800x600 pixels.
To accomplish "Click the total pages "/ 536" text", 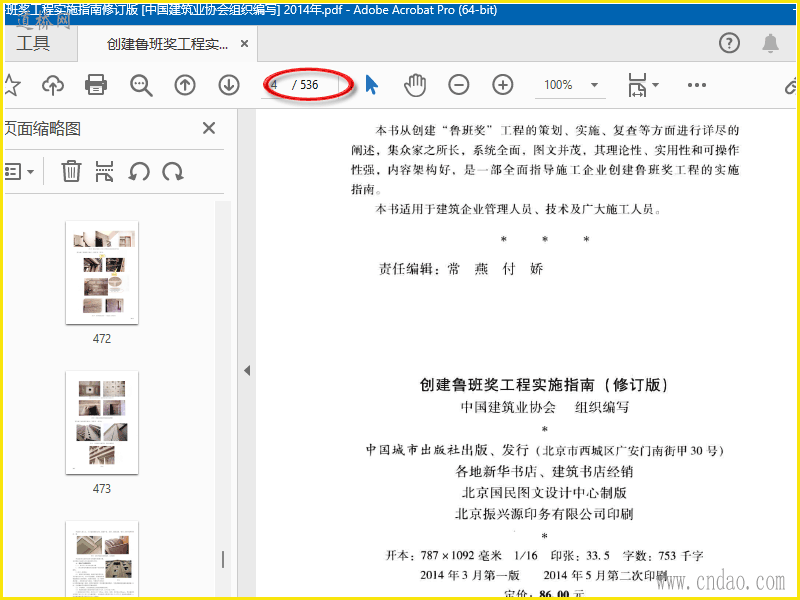I will tap(305, 85).
